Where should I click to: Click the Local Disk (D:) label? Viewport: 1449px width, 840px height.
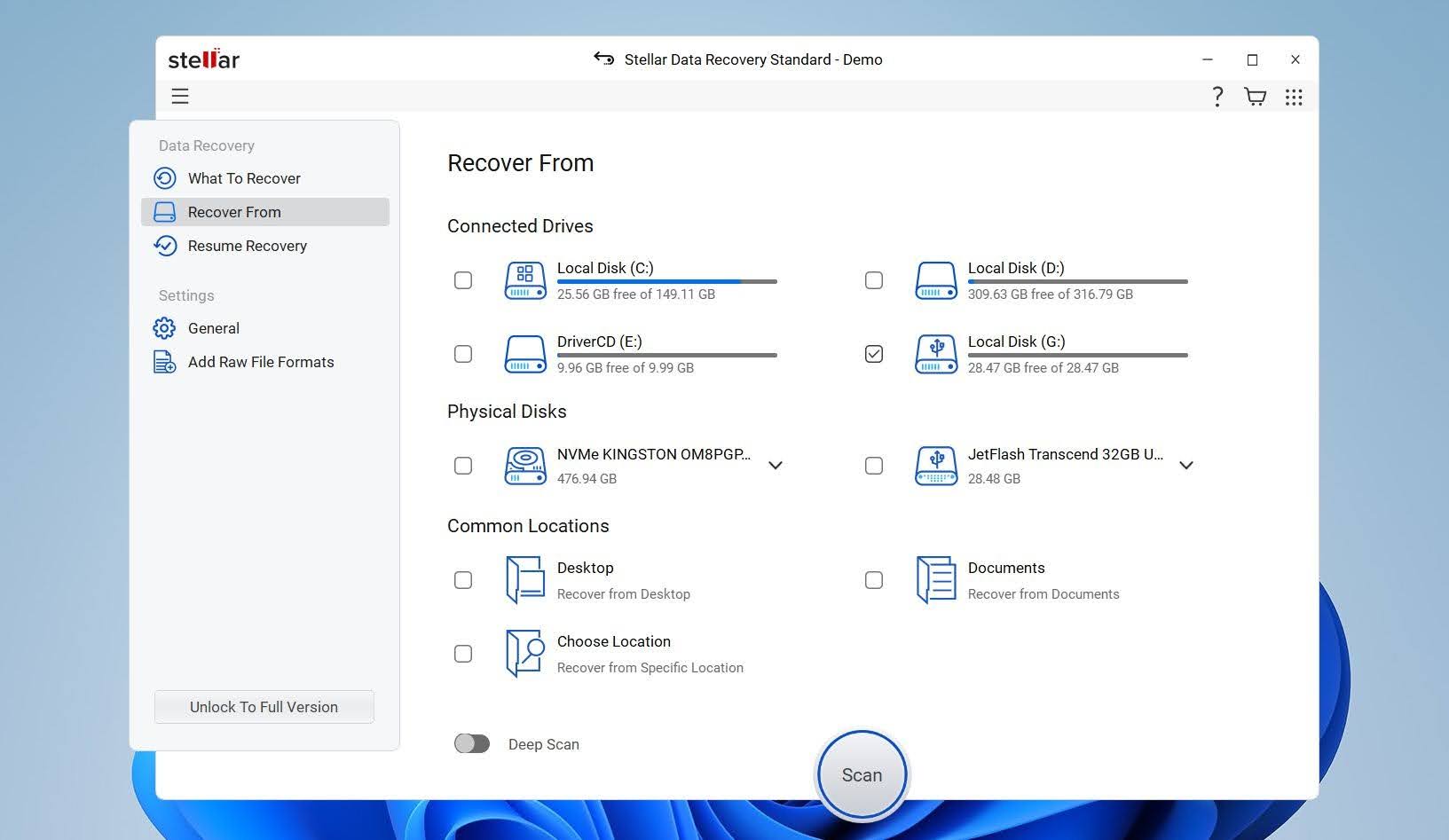pos(1017,268)
